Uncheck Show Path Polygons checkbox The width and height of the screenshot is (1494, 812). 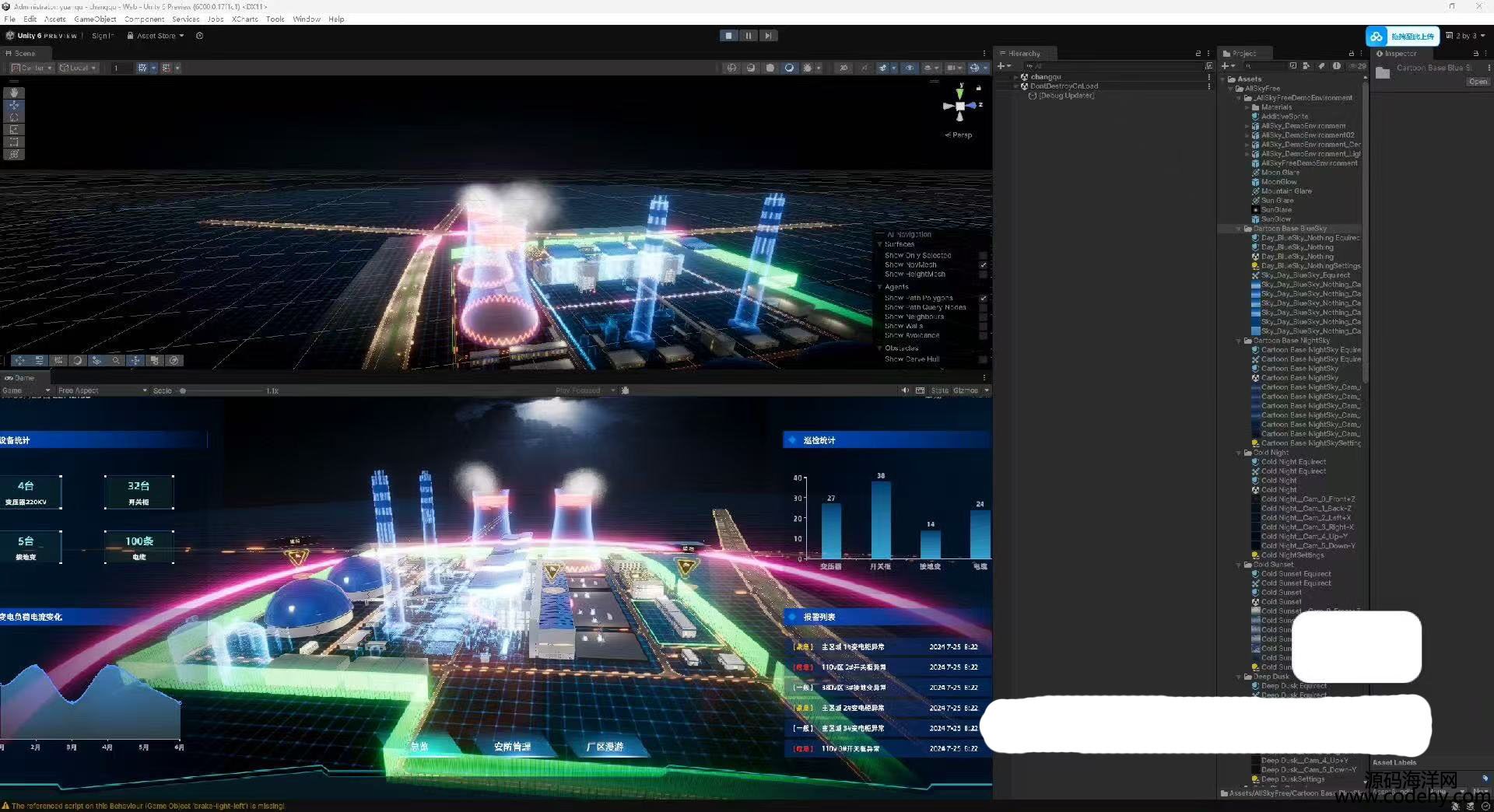tap(984, 298)
